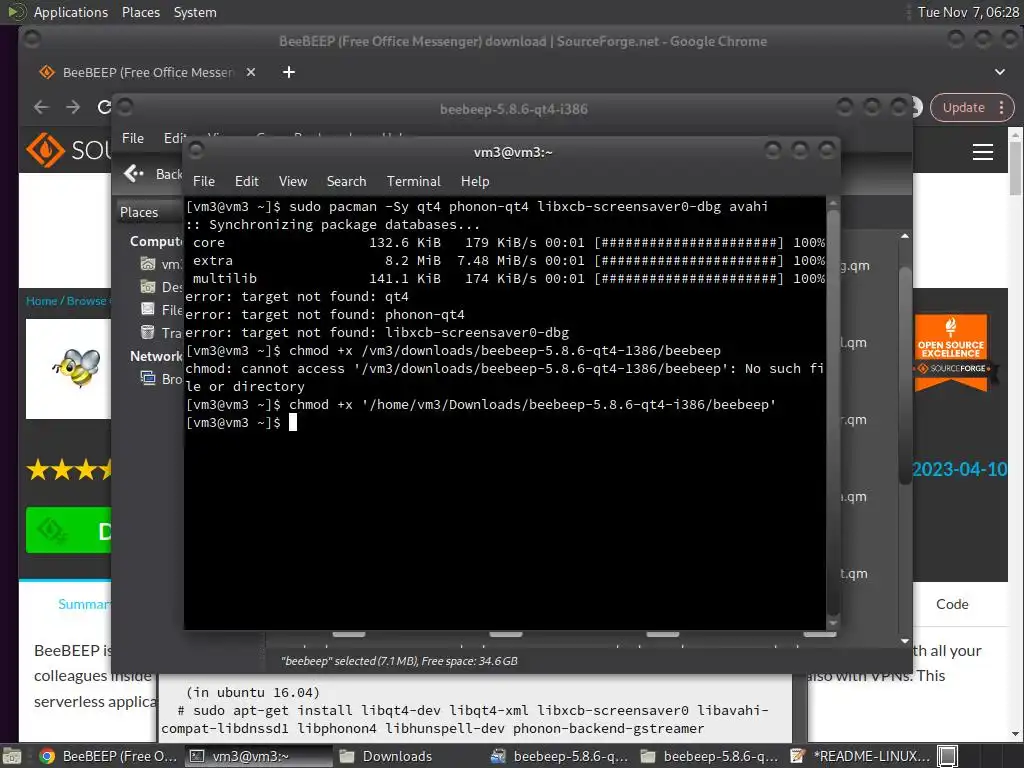
Task: Switch to beebeep-5.8.6 folder taskbar button
Action: coord(711,756)
